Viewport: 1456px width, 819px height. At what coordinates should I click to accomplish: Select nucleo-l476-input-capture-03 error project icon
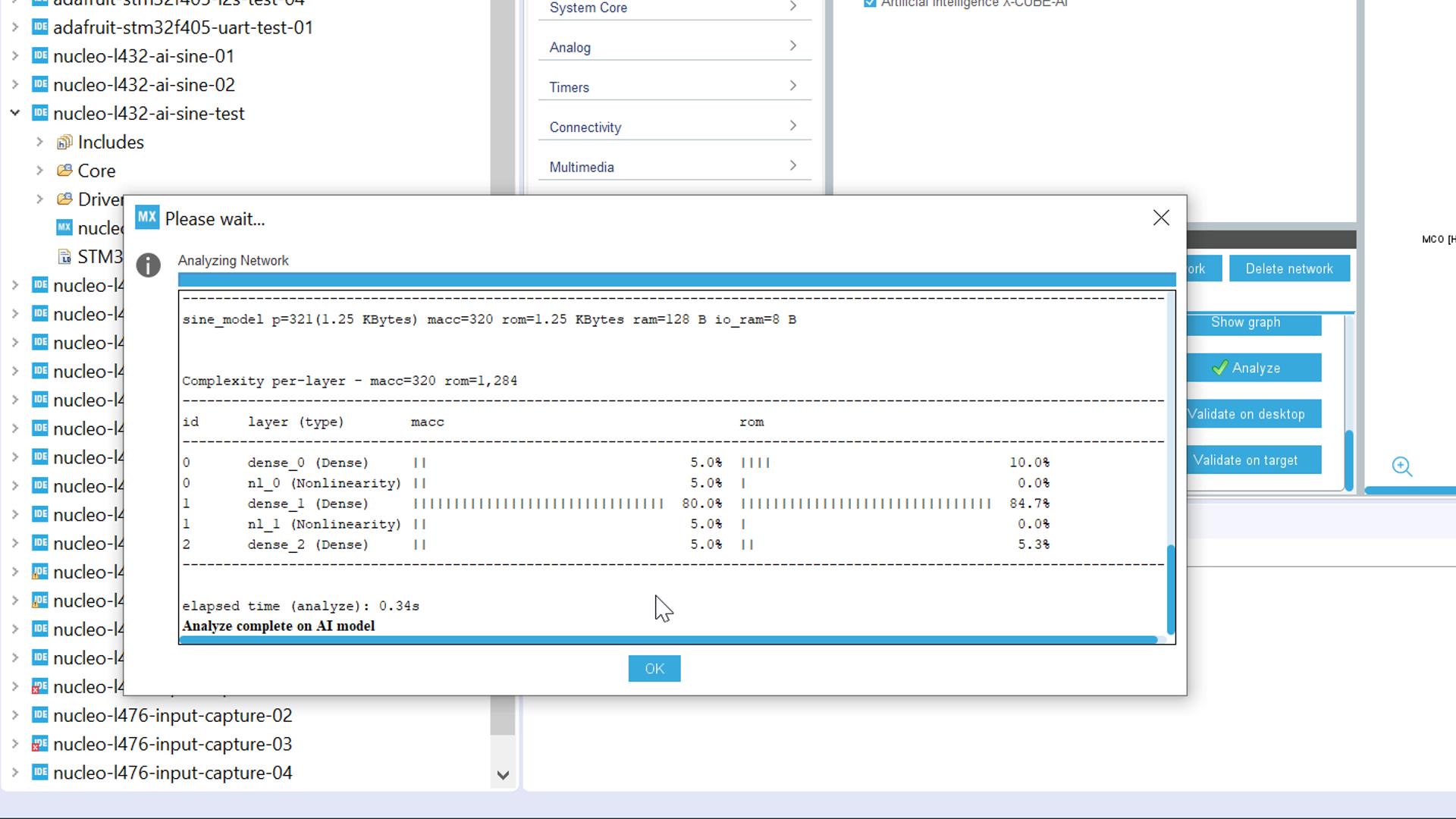click(x=40, y=744)
